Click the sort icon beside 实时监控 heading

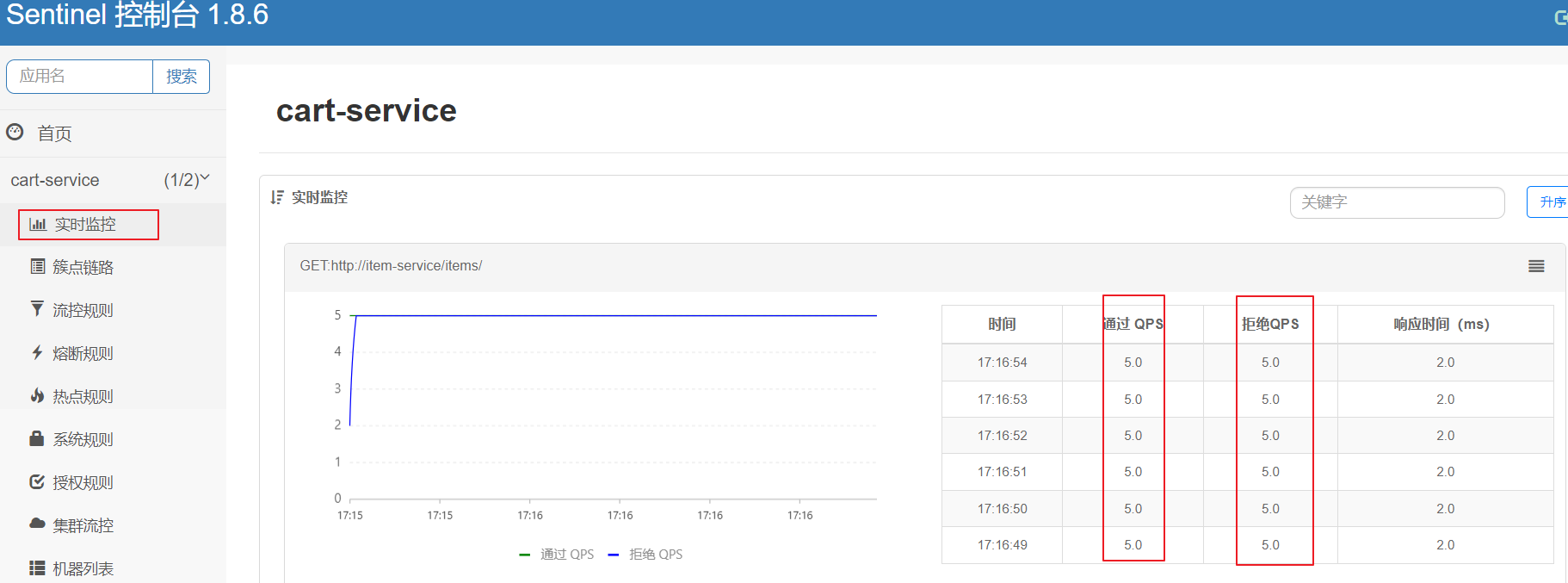tap(277, 197)
